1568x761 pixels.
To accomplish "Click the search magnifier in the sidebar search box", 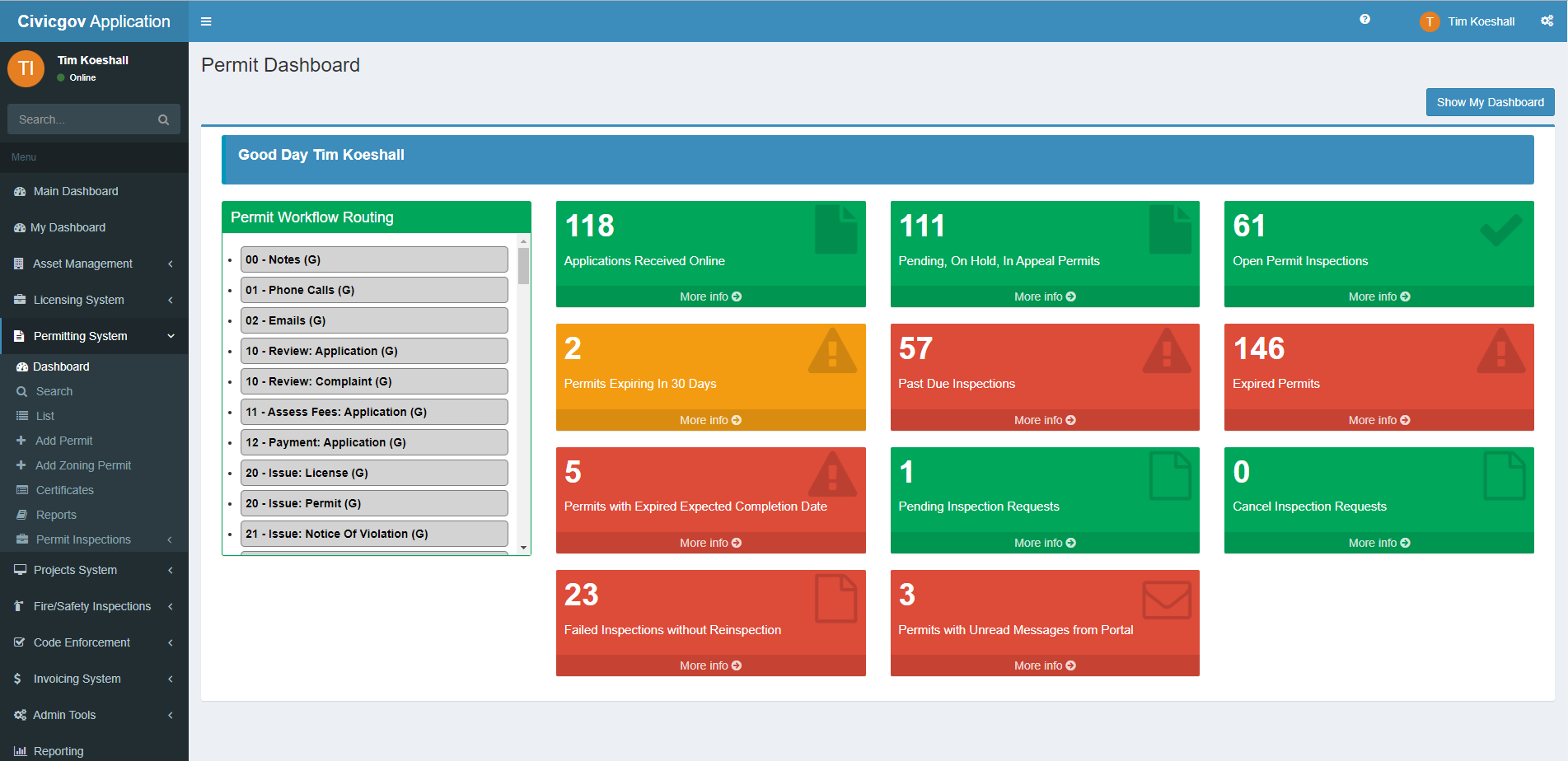I will pyautogui.click(x=163, y=119).
